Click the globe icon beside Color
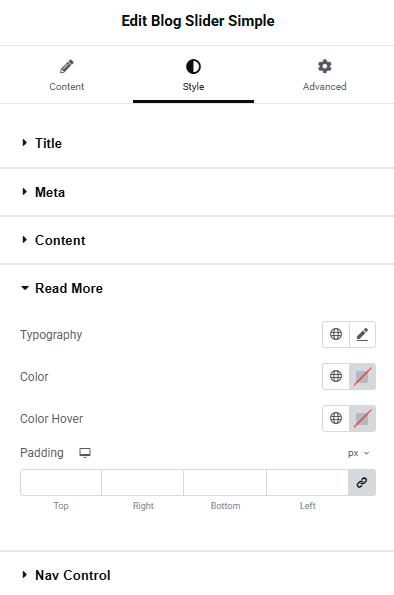Screen dimensions: 394x595 click(336, 376)
